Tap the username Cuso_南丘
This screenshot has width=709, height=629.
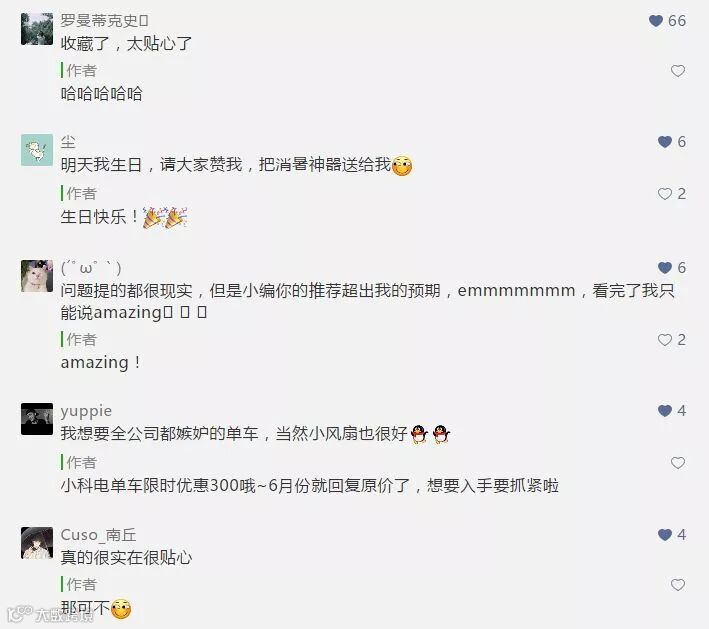coord(98,535)
